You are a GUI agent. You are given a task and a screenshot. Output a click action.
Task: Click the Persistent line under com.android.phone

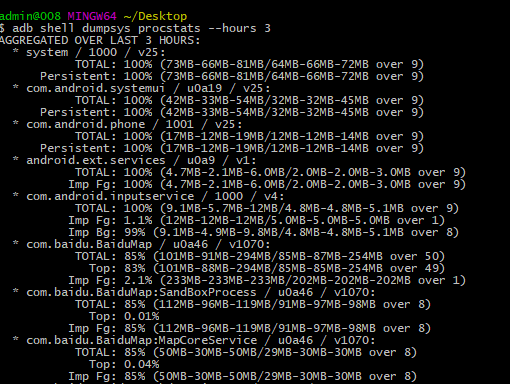pos(232,148)
